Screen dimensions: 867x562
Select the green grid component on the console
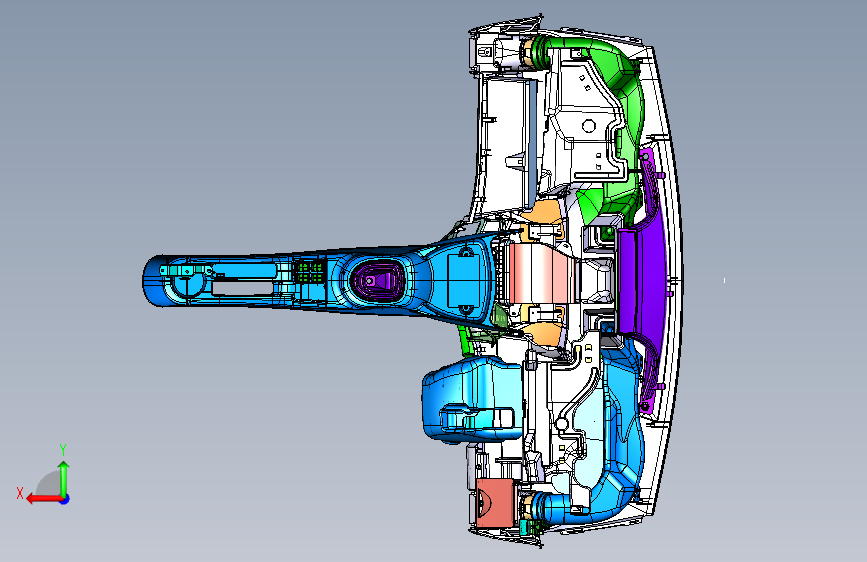click(x=309, y=272)
